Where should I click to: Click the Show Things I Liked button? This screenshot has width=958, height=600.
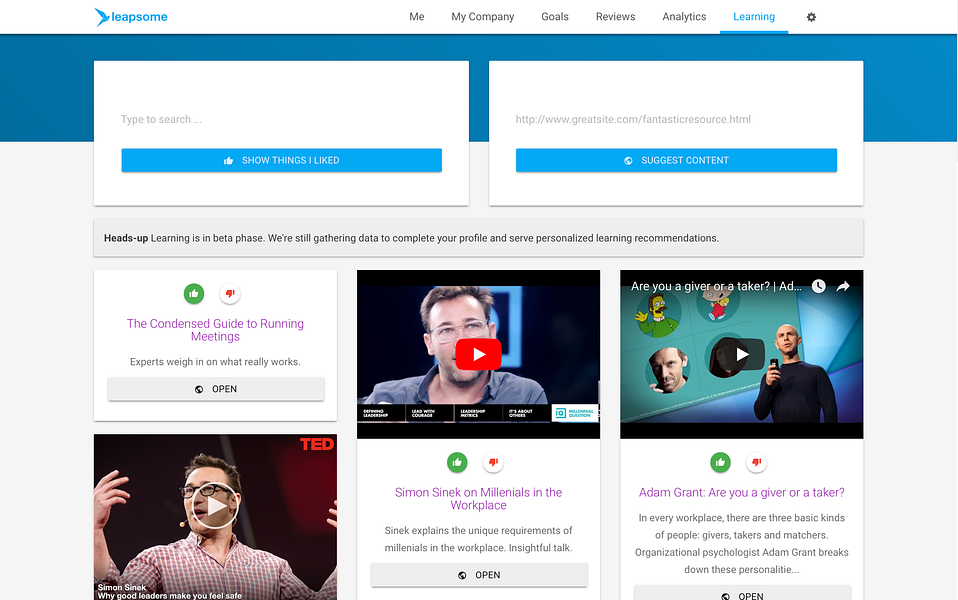(x=282, y=160)
